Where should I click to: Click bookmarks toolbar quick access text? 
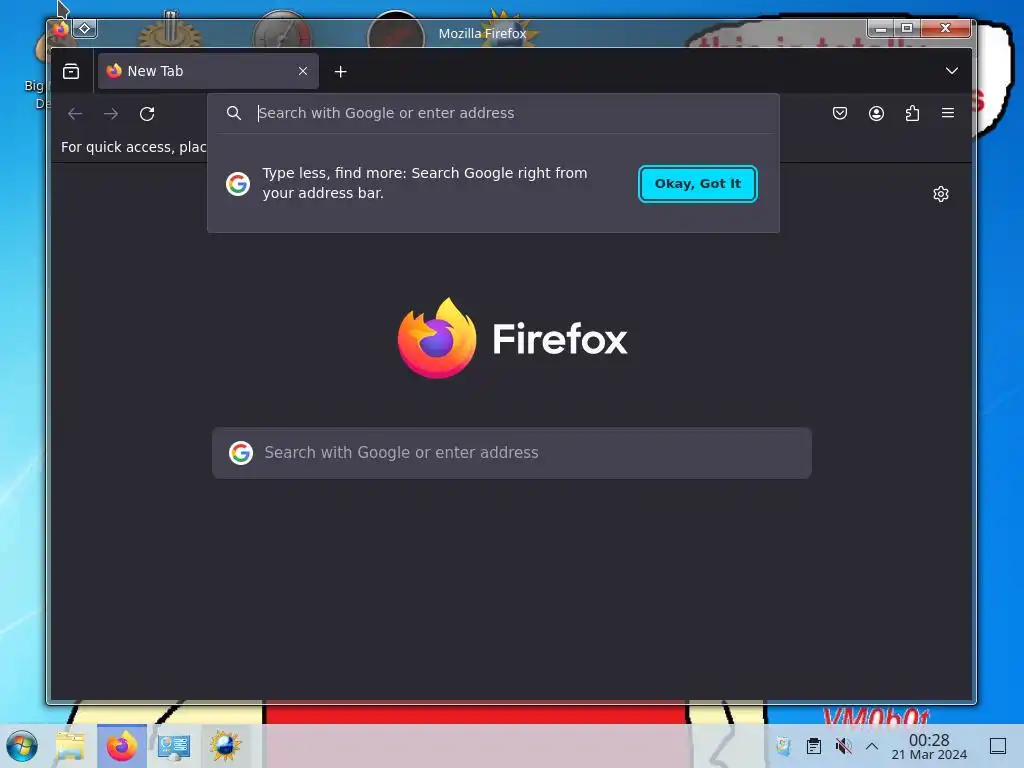[x=134, y=147]
